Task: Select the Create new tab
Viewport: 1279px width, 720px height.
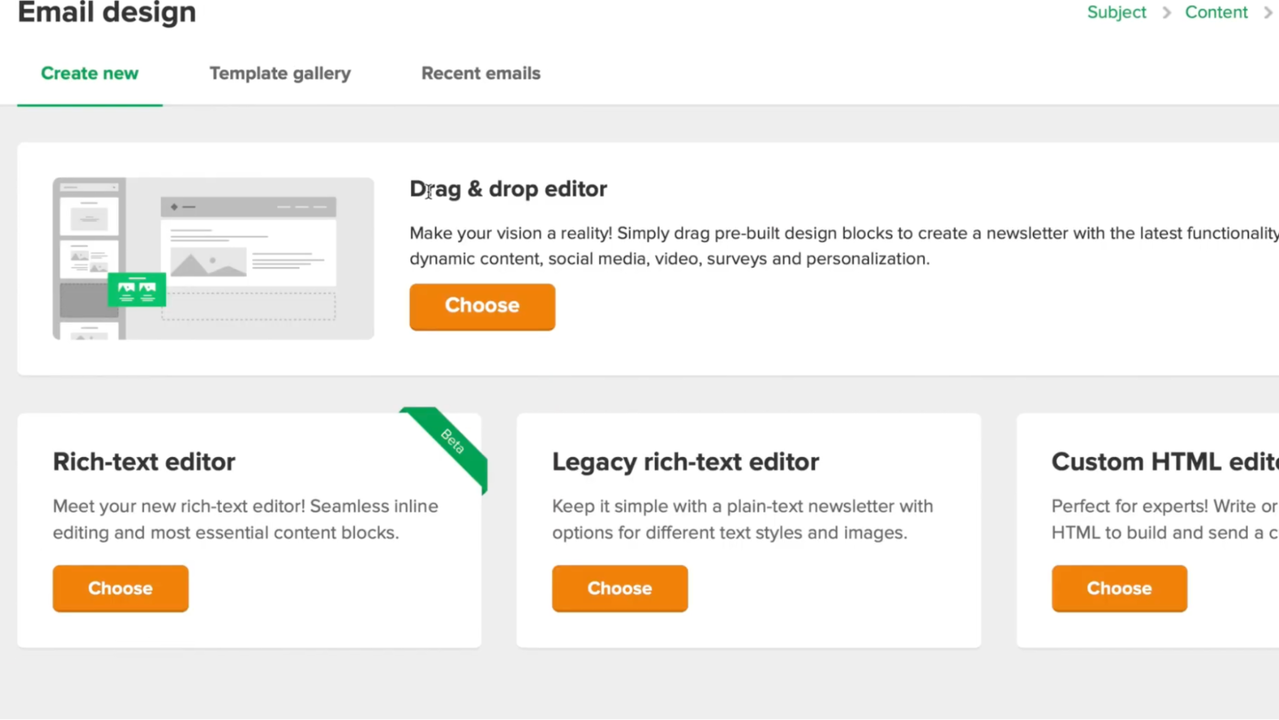Action: coord(90,73)
